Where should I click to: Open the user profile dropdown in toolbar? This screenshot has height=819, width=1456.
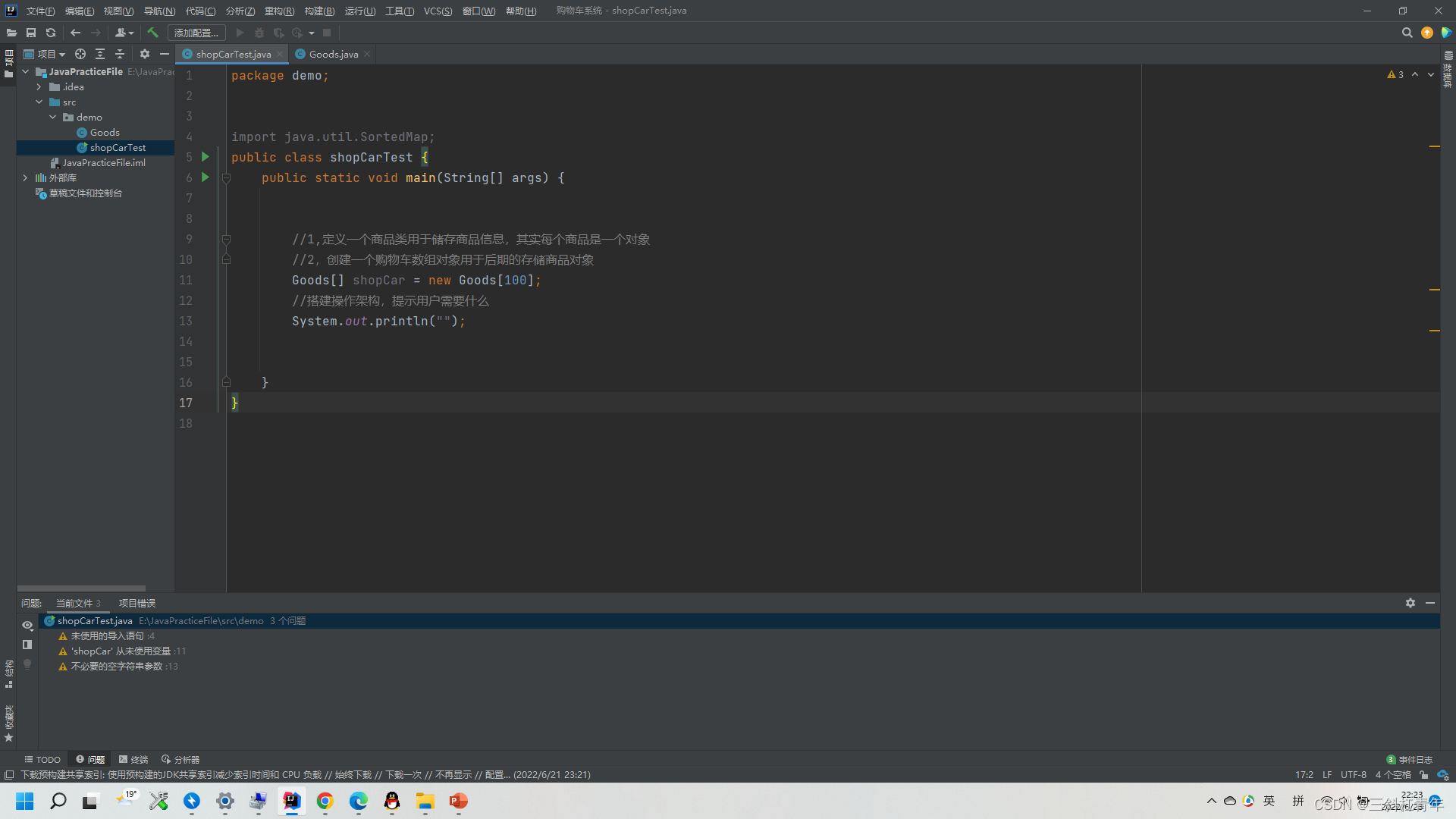click(124, 33)
